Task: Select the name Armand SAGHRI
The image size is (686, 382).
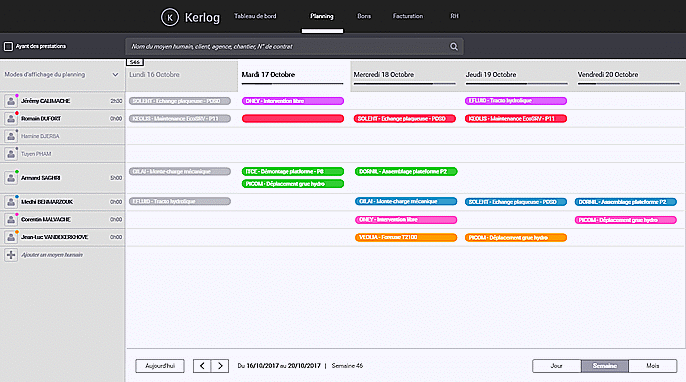Action: 41,178
